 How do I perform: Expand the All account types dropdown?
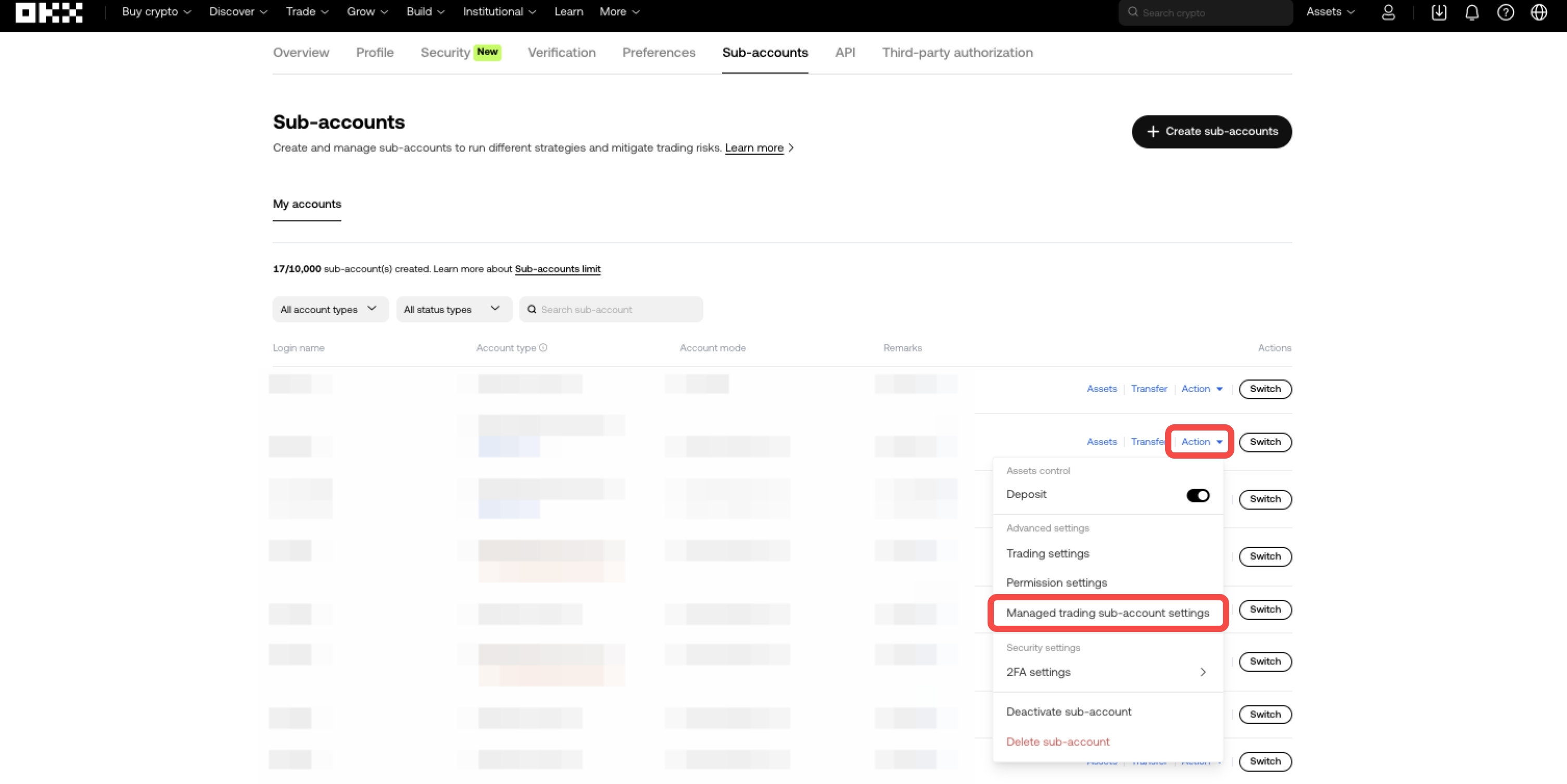click(x=330, y=309)
